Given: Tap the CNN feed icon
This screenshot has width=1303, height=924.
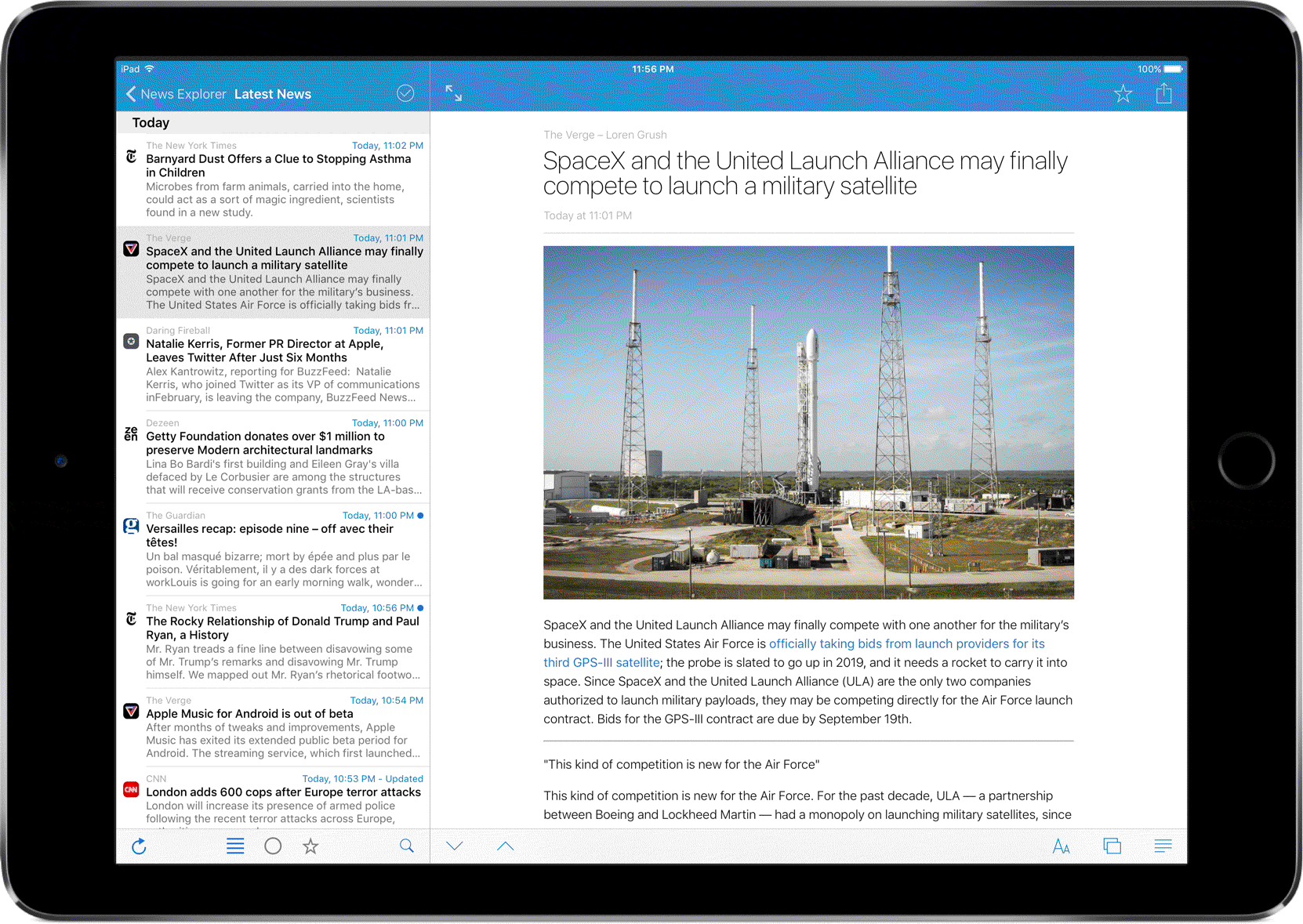Looking at the screenshot, I should 131,790.
